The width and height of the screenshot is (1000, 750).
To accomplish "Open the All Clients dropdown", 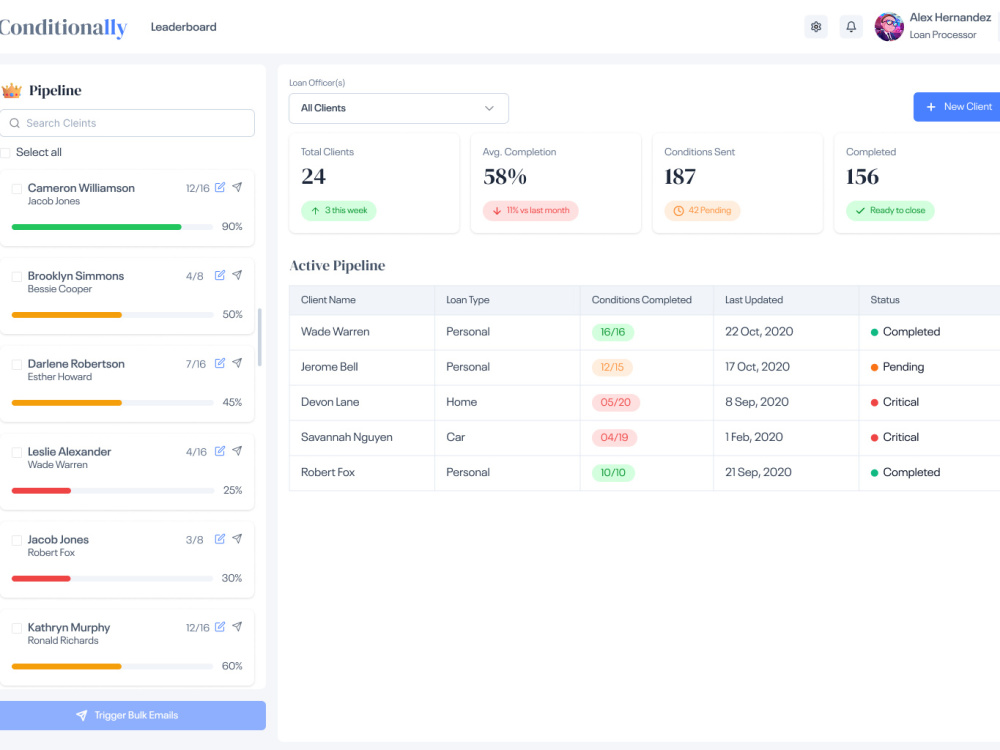I will click(x=399, y=108).
